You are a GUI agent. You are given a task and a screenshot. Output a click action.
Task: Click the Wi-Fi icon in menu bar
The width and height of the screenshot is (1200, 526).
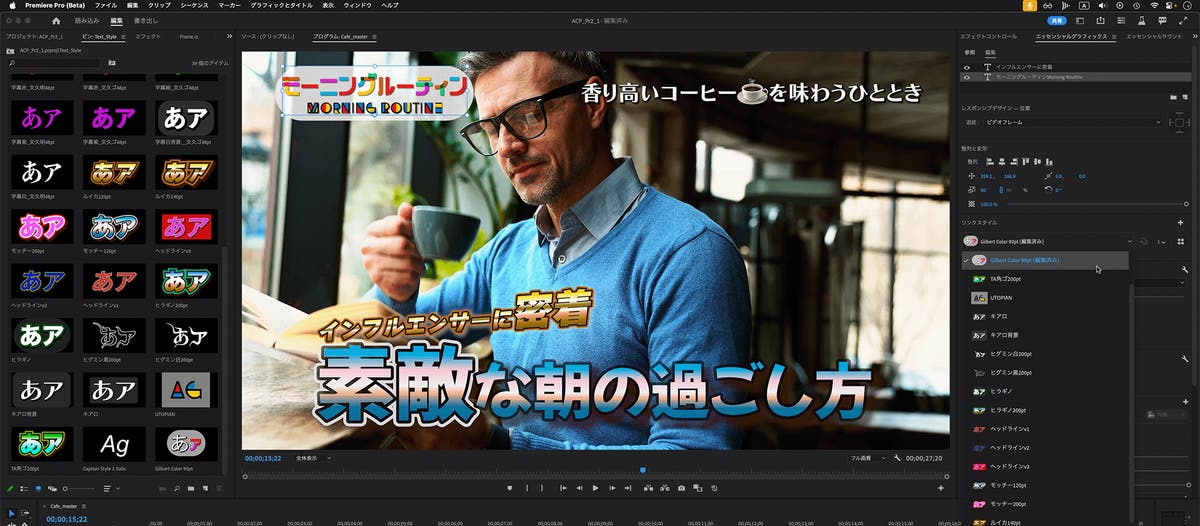pyautogui.click(x=1155, y=5)
